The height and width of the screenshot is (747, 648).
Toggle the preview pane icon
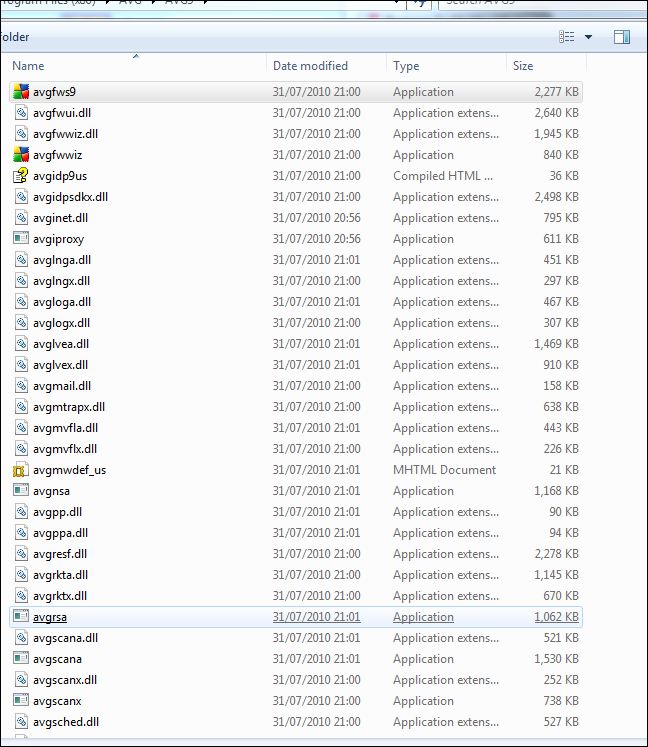622,37
